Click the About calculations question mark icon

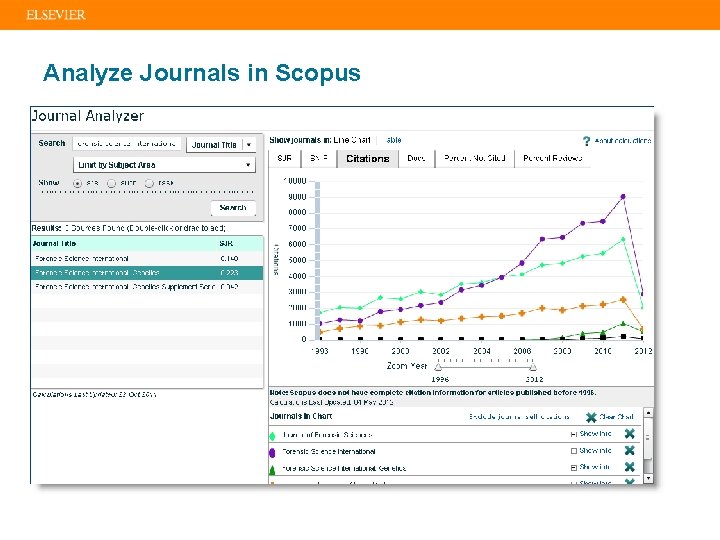[586, 141]
